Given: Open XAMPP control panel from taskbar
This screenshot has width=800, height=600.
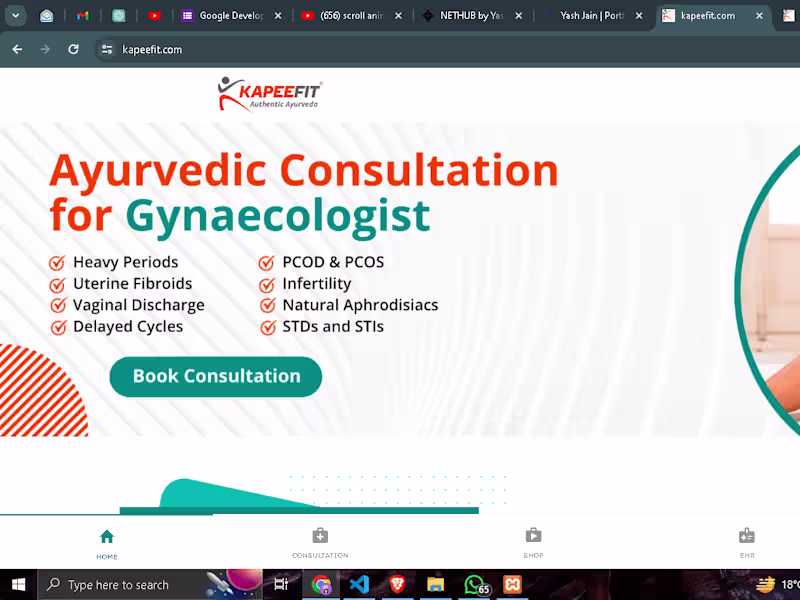Looking at the screenshot, I should pyautogui.click(x=512, y=584).
